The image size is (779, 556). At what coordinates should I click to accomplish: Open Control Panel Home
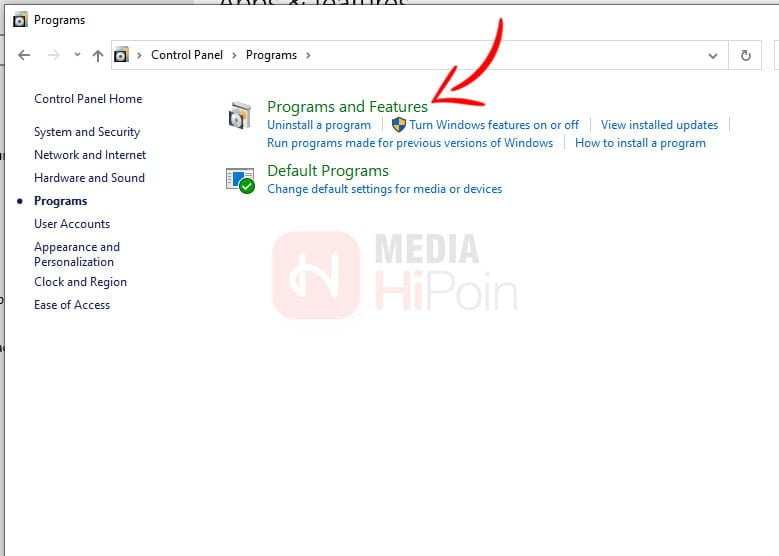pos(88,99)
